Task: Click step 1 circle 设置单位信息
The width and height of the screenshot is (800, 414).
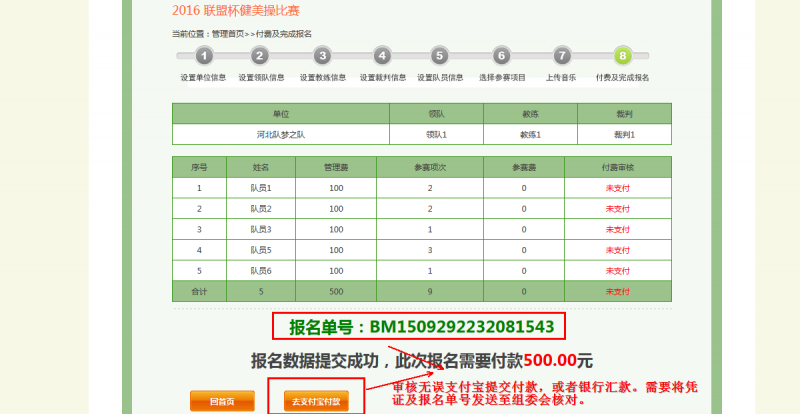Action: tap(203, 56)
